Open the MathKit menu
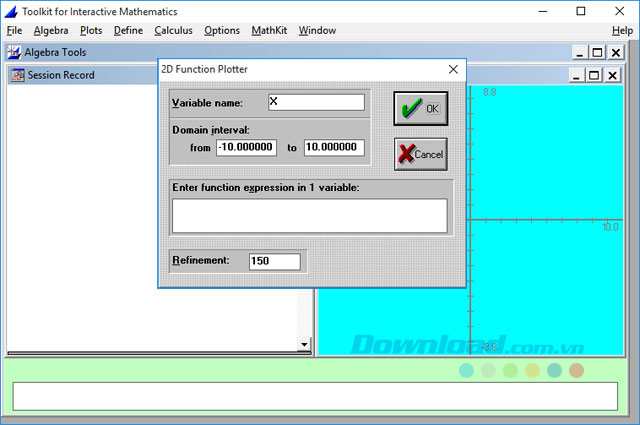 [x=269, y=31]
